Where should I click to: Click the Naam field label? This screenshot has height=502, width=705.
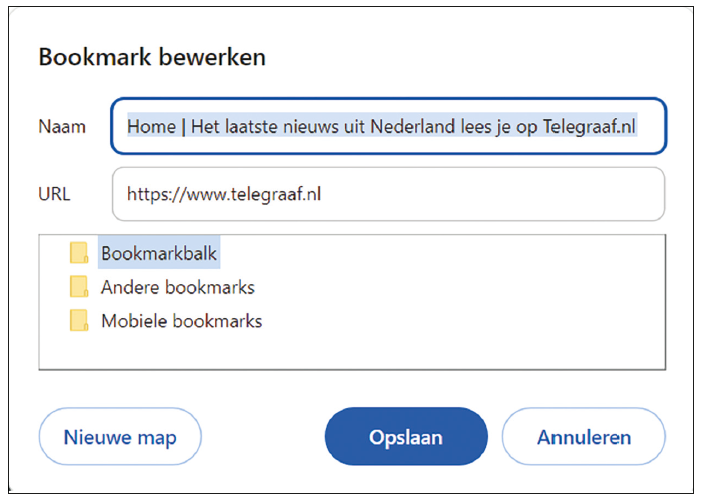(x=62, y=127)
